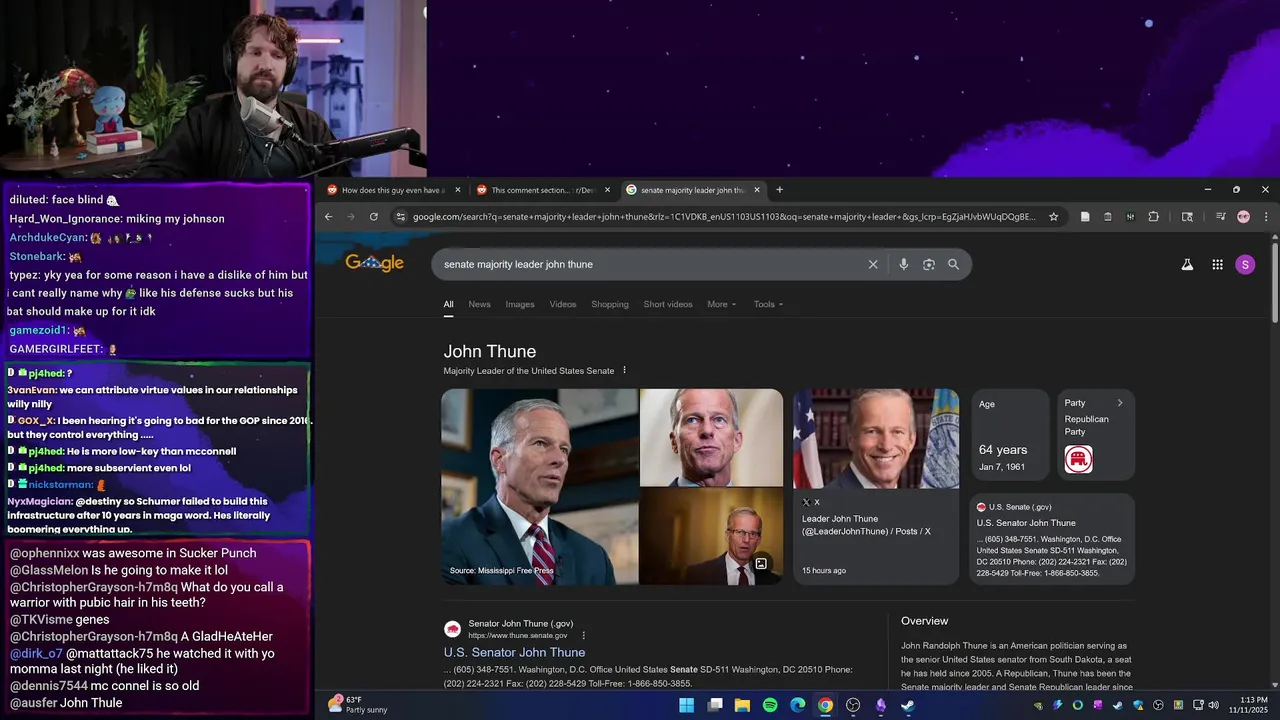Viewport: 1280px width, 720px height.
Task: Click the 'Overview' heading
Action: [924, 621]
